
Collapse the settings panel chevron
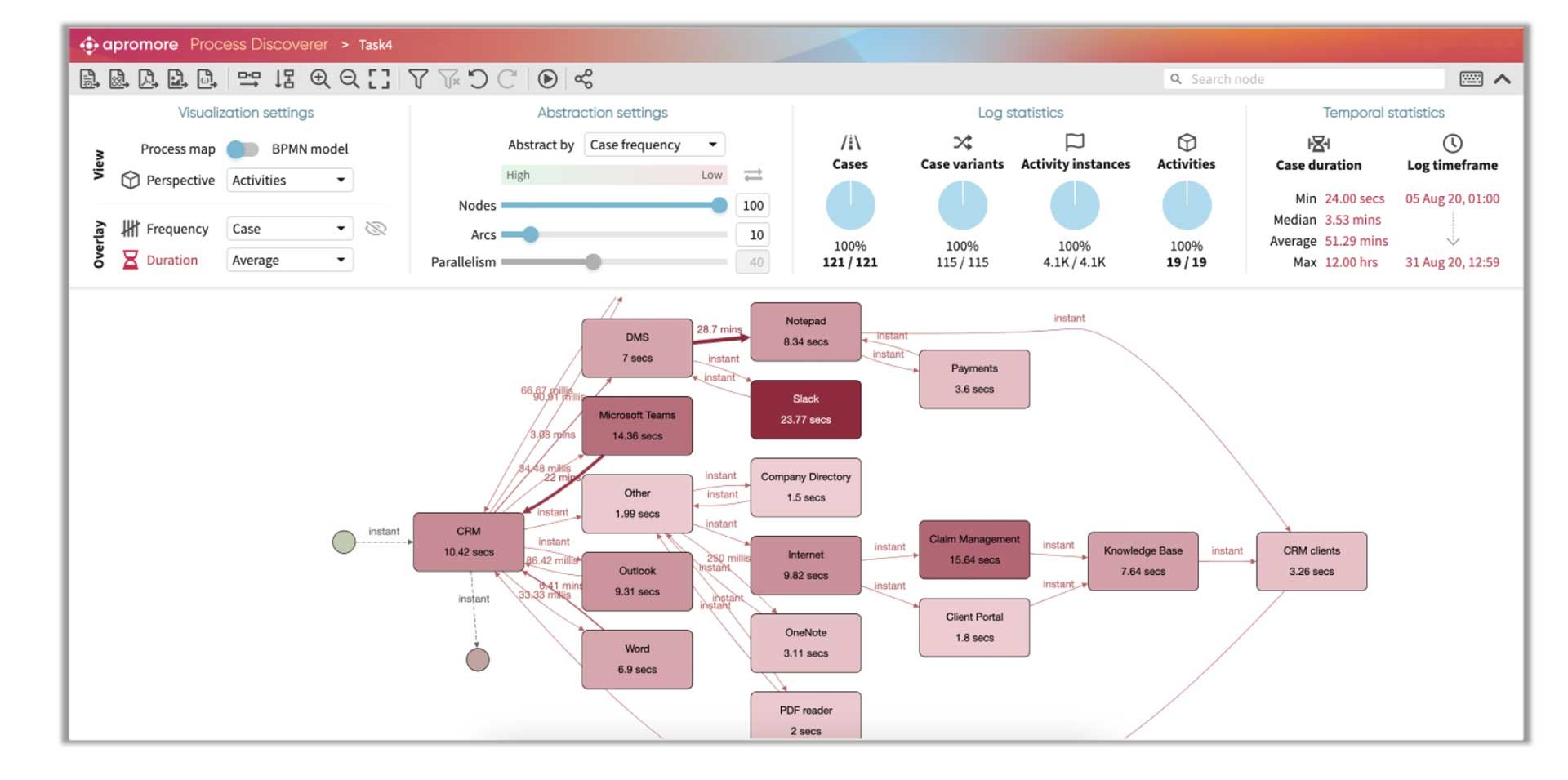pos(1503,79)
